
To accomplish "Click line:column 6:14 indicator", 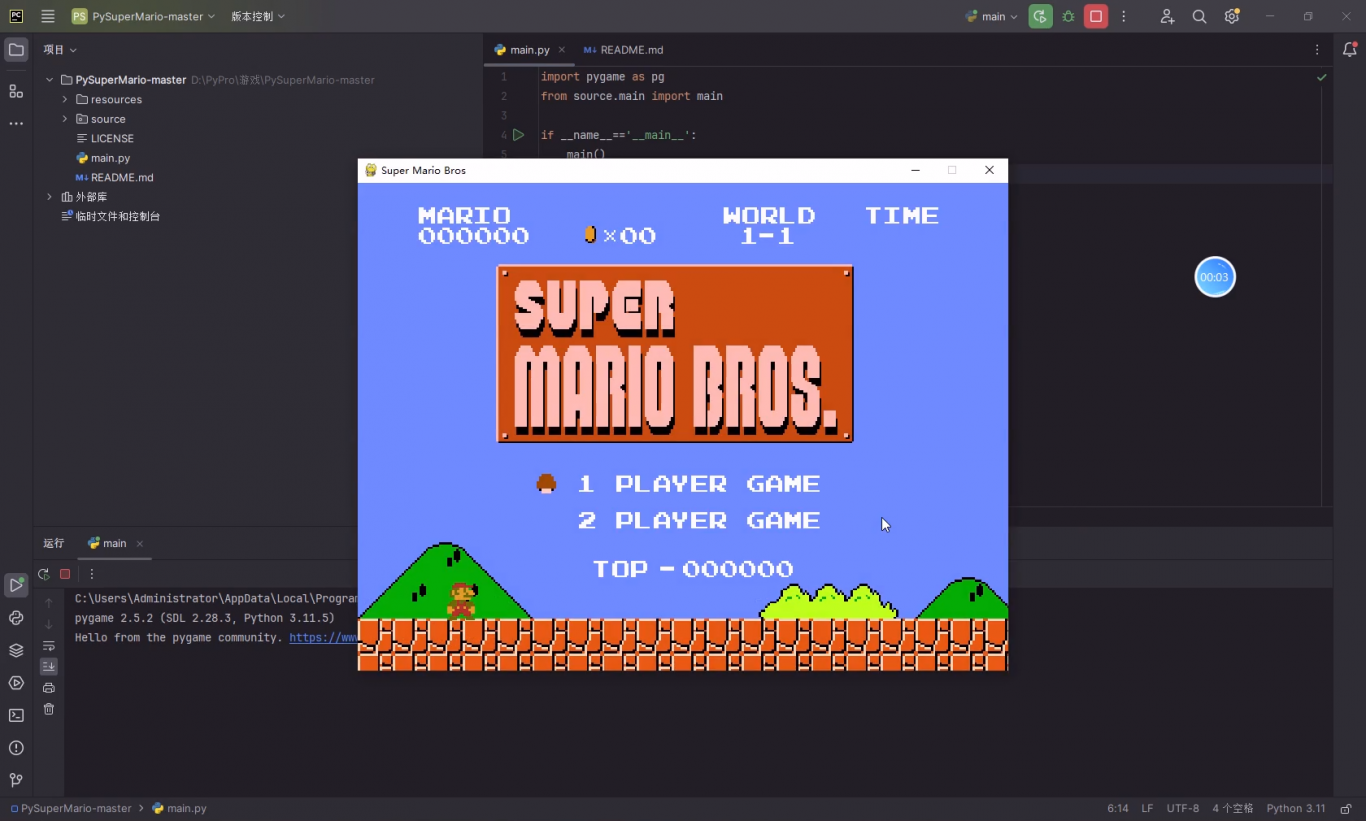I will tap(1118, 808).
